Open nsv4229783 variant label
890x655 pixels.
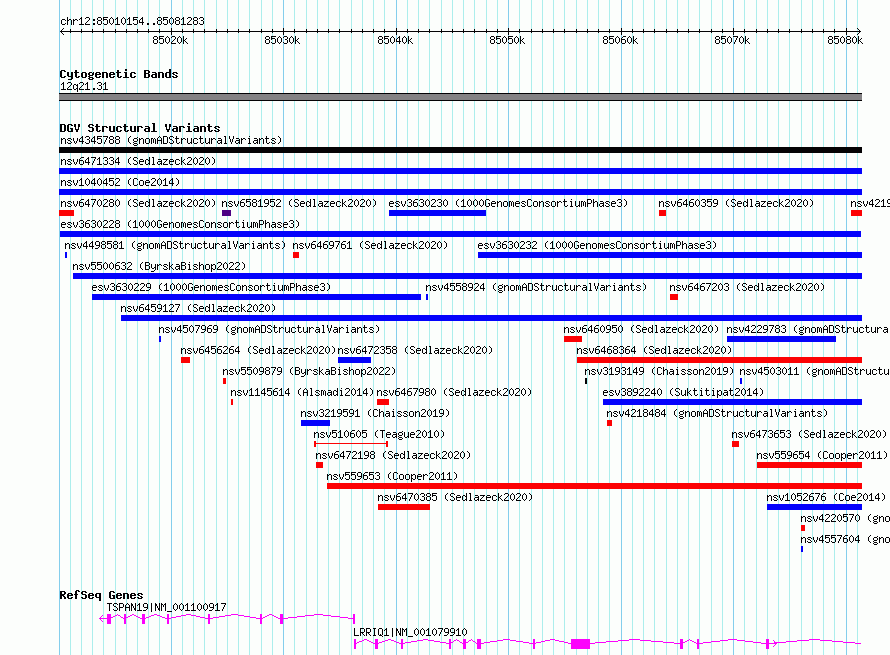[808, 329]
